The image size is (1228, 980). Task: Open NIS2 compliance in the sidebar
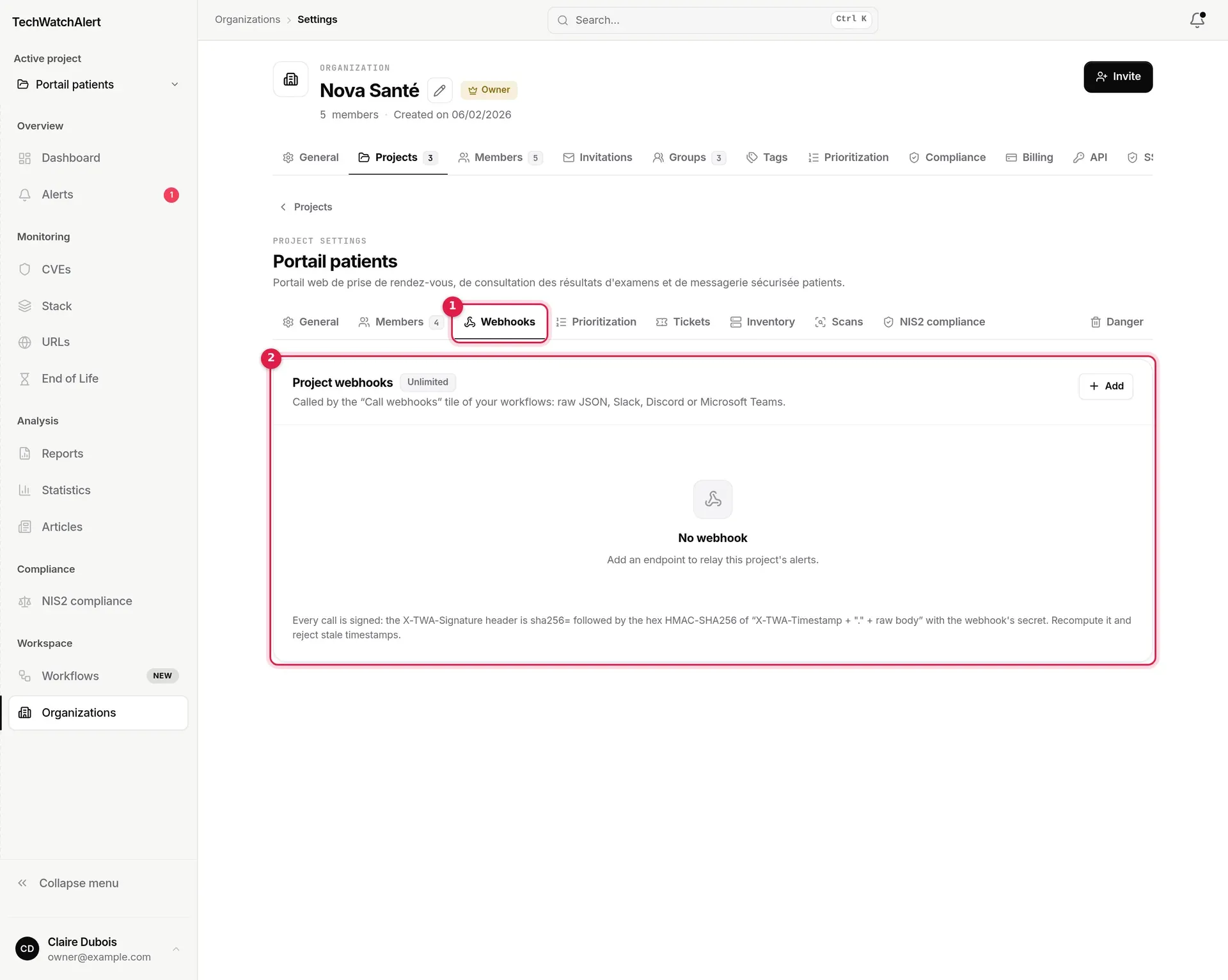point(98,601)
